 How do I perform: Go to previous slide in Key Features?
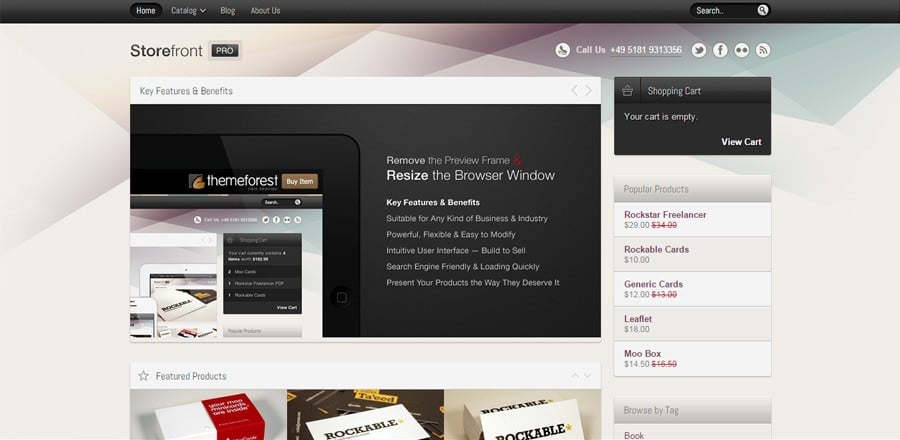(x=574, y=91)
